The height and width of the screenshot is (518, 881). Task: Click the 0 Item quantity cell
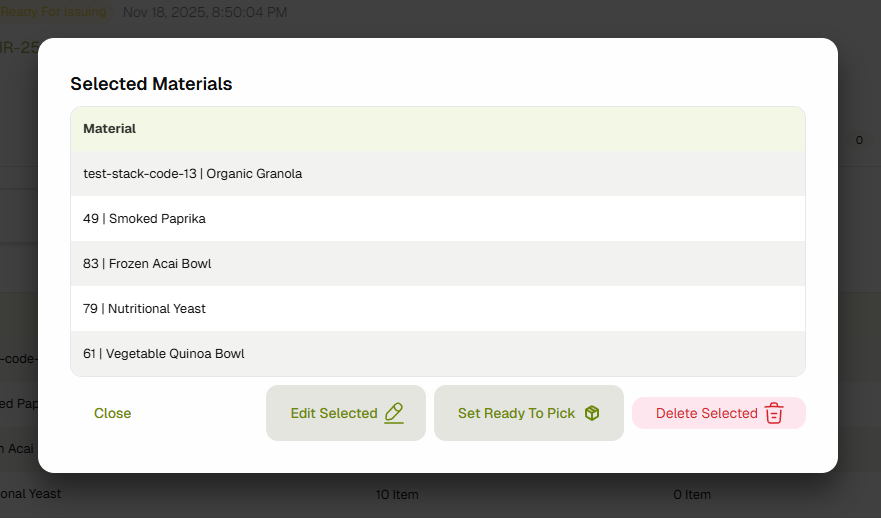(x=692, y=495)
